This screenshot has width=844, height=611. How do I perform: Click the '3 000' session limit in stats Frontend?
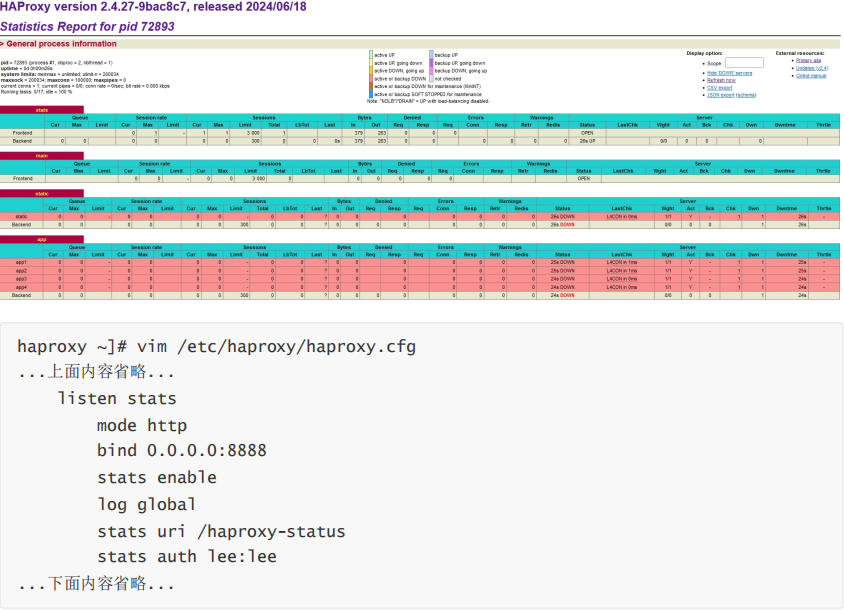click(x=253, y=133)
